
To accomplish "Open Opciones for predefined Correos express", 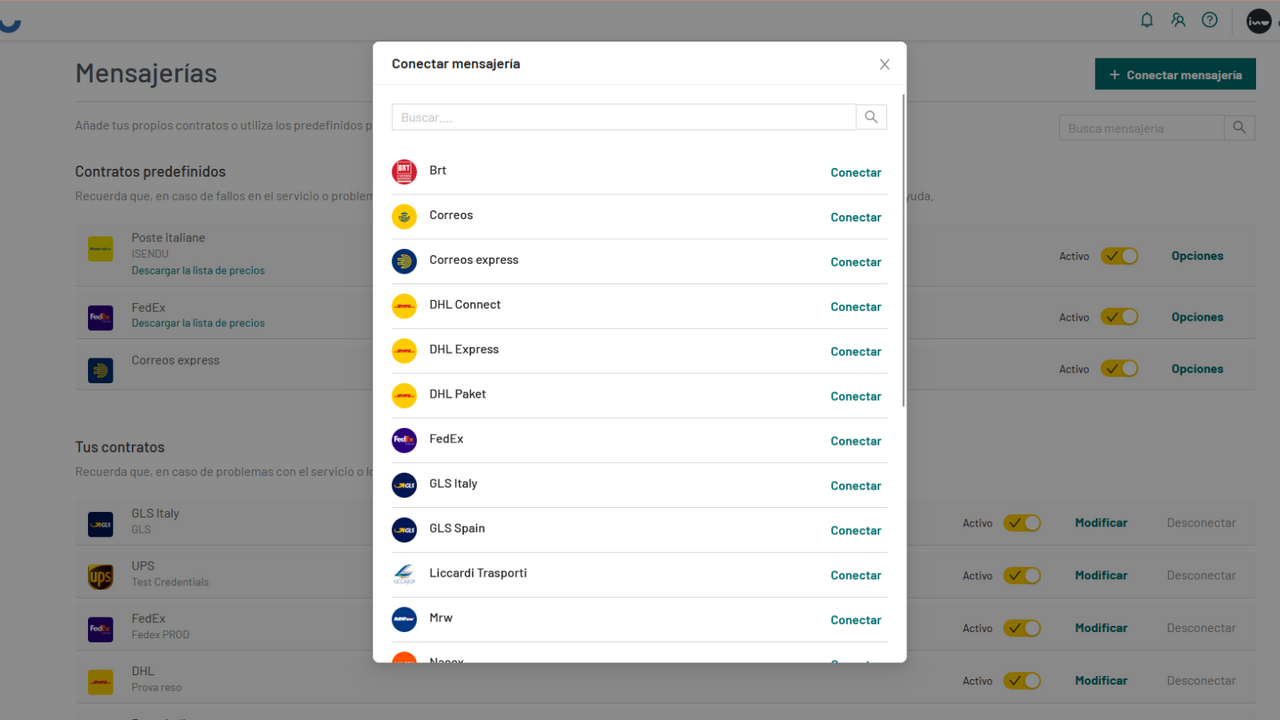I will (x=1197, y=369).
